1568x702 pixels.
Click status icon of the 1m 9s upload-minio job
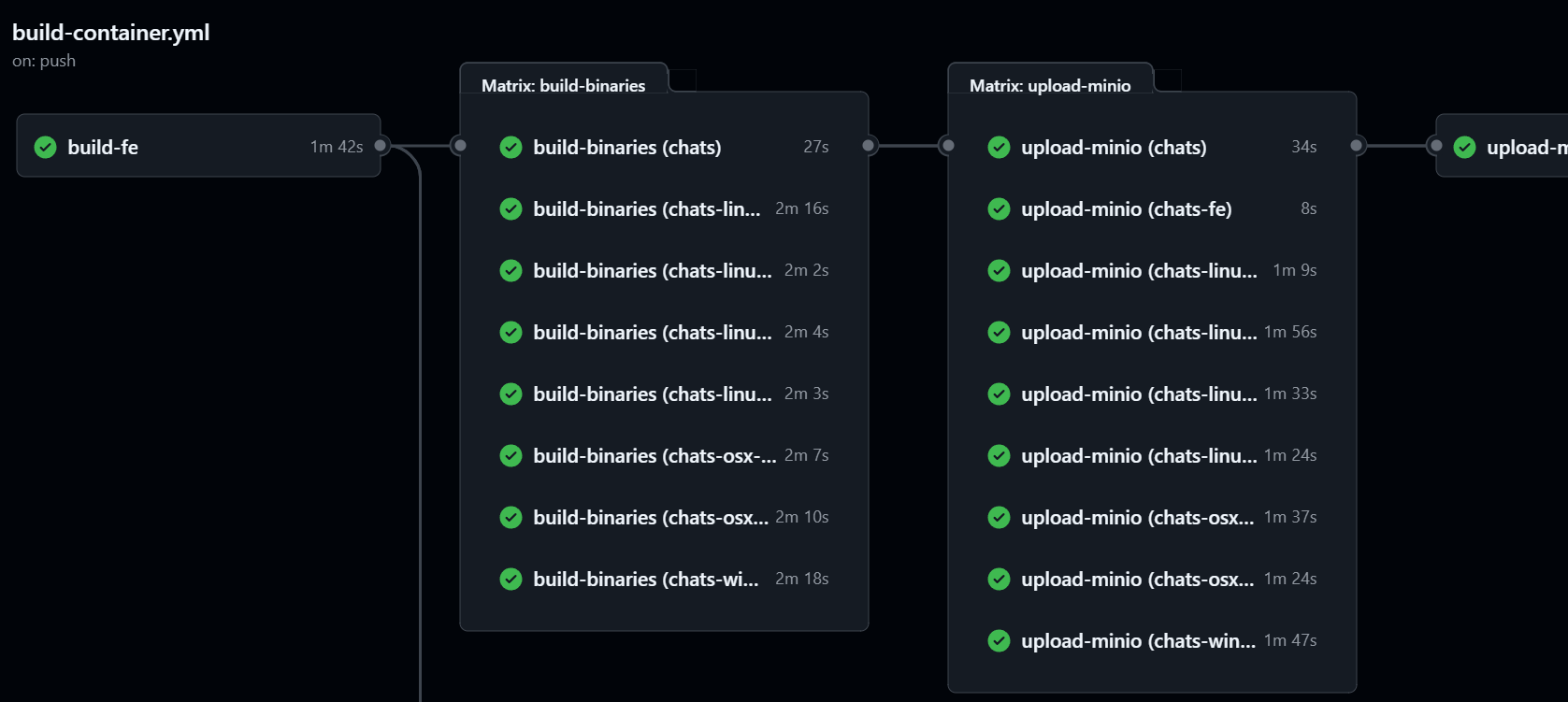(x=999, y=270)
